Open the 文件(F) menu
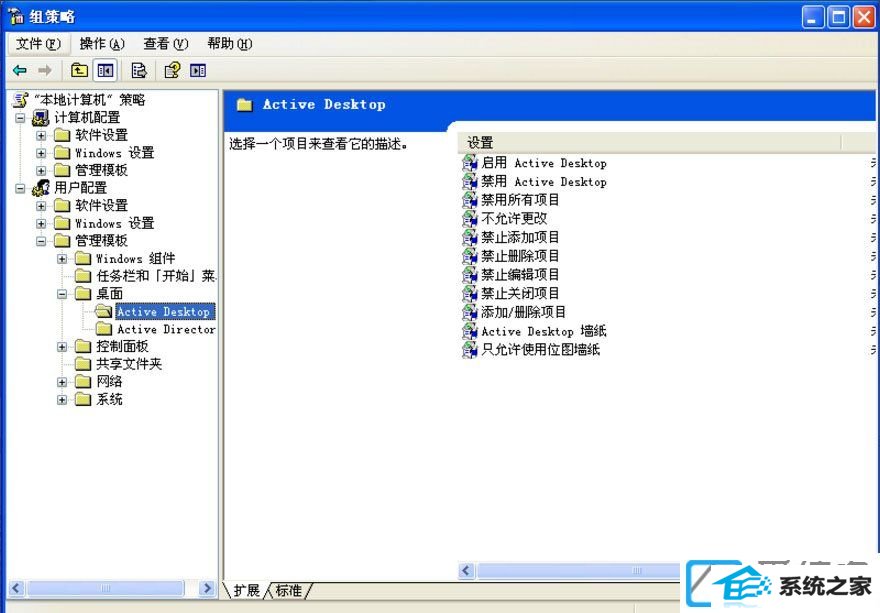 pos(38,44)
